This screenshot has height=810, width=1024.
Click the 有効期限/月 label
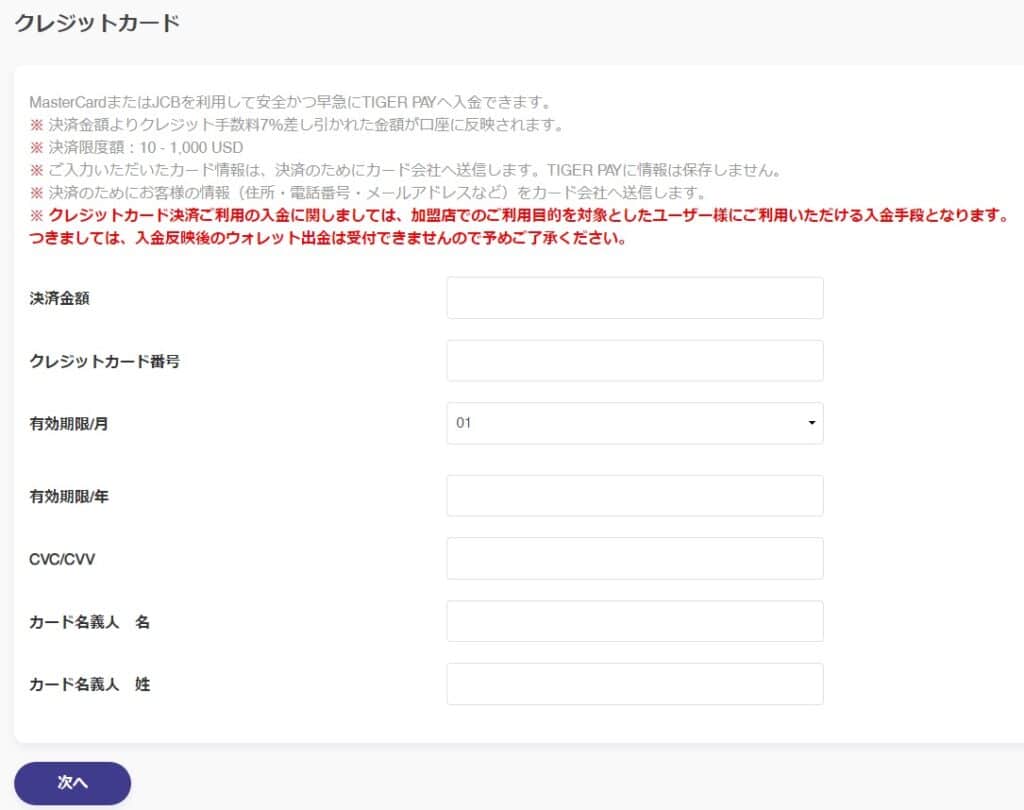69,424
